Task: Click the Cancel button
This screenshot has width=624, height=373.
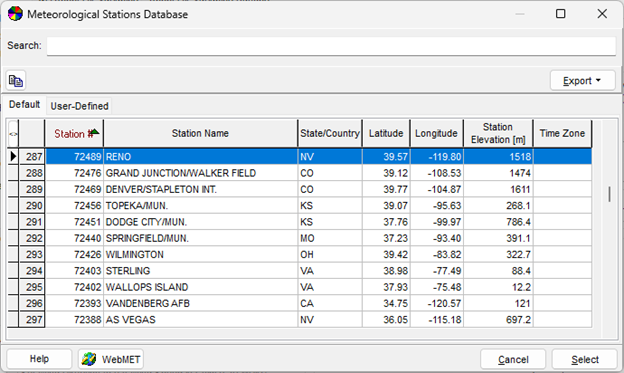Action: [x=513, y=359]
